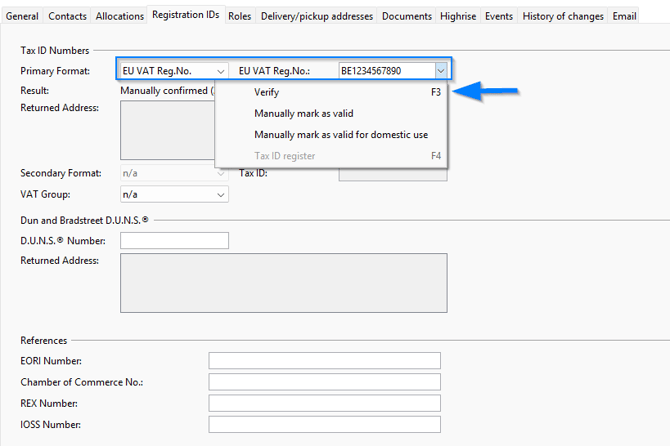Go to the Allocations tab

[x=119, y=16]
